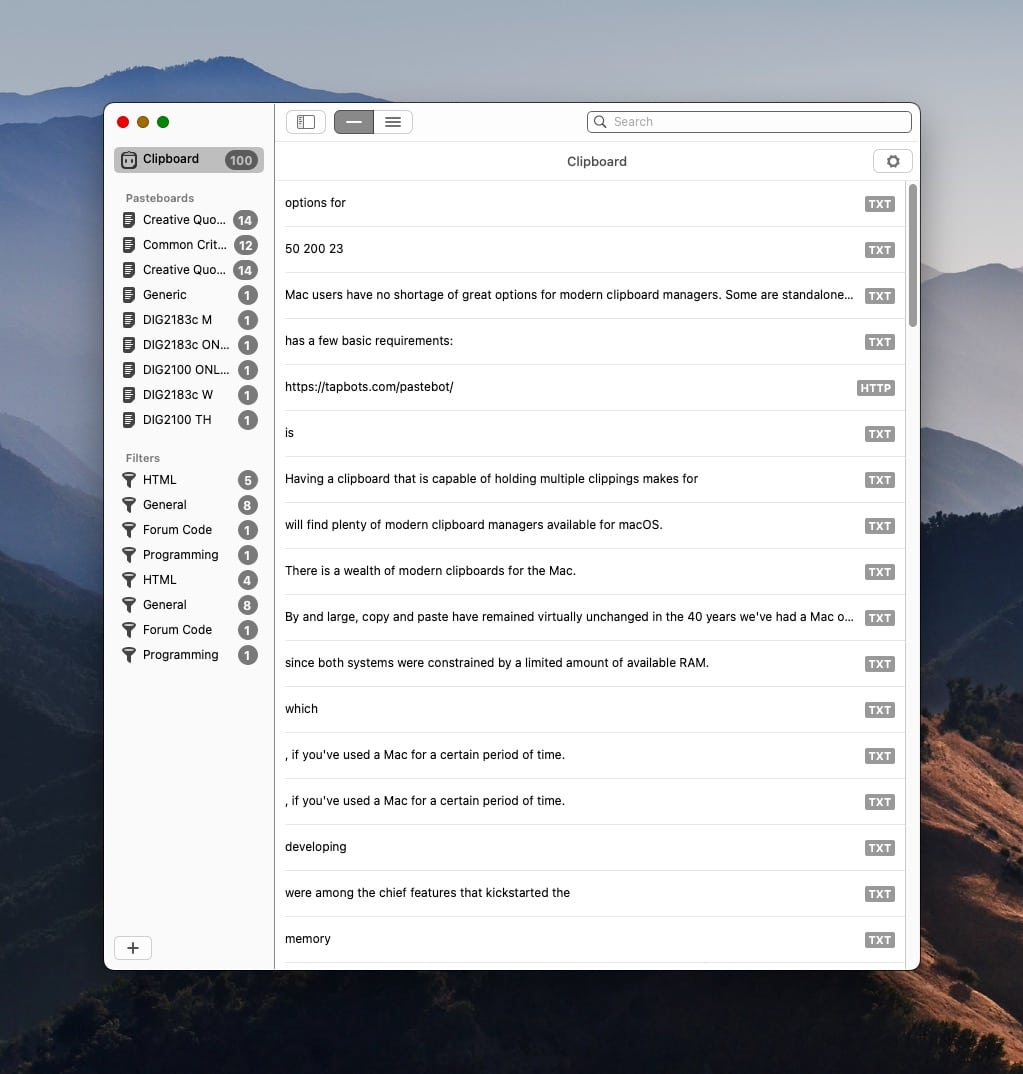Viewport: 1023px width, 1074px height.
Task: Add a new pasteboard with plus button
Action: pyautogui.click(x=133, y=948)
